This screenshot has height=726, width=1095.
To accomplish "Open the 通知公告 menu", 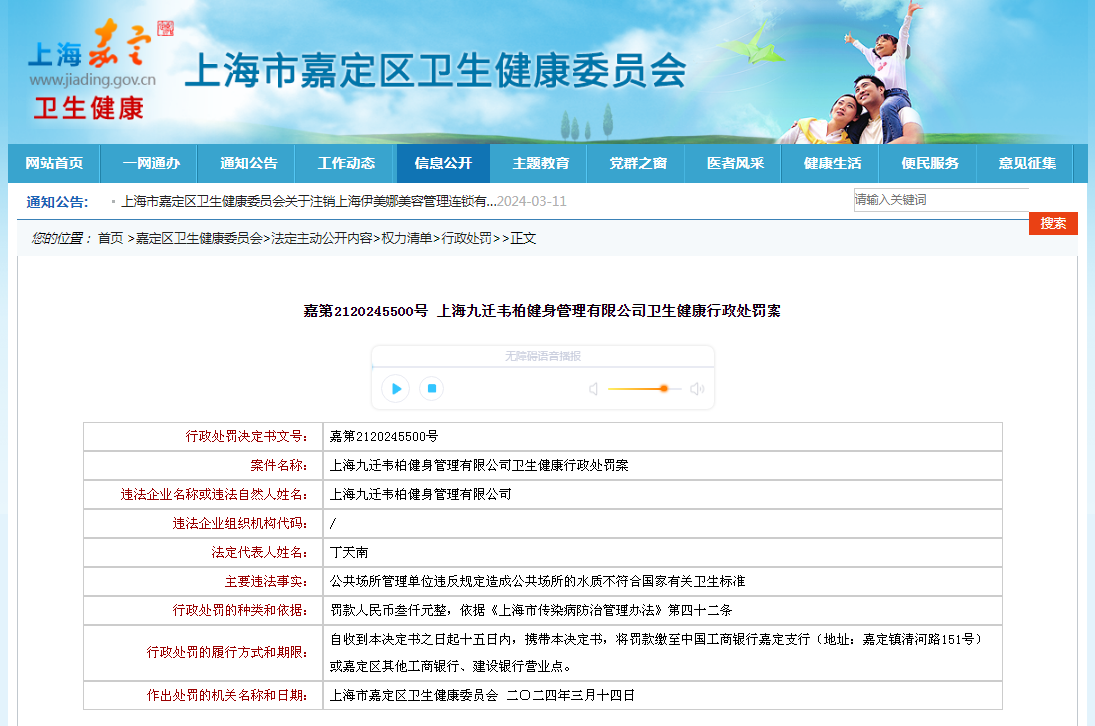I will coord(249,163).
